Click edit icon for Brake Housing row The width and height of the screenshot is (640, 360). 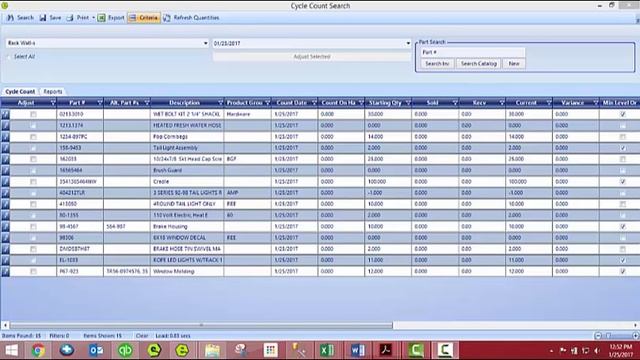pyautogui.click(x=5, y=227)
